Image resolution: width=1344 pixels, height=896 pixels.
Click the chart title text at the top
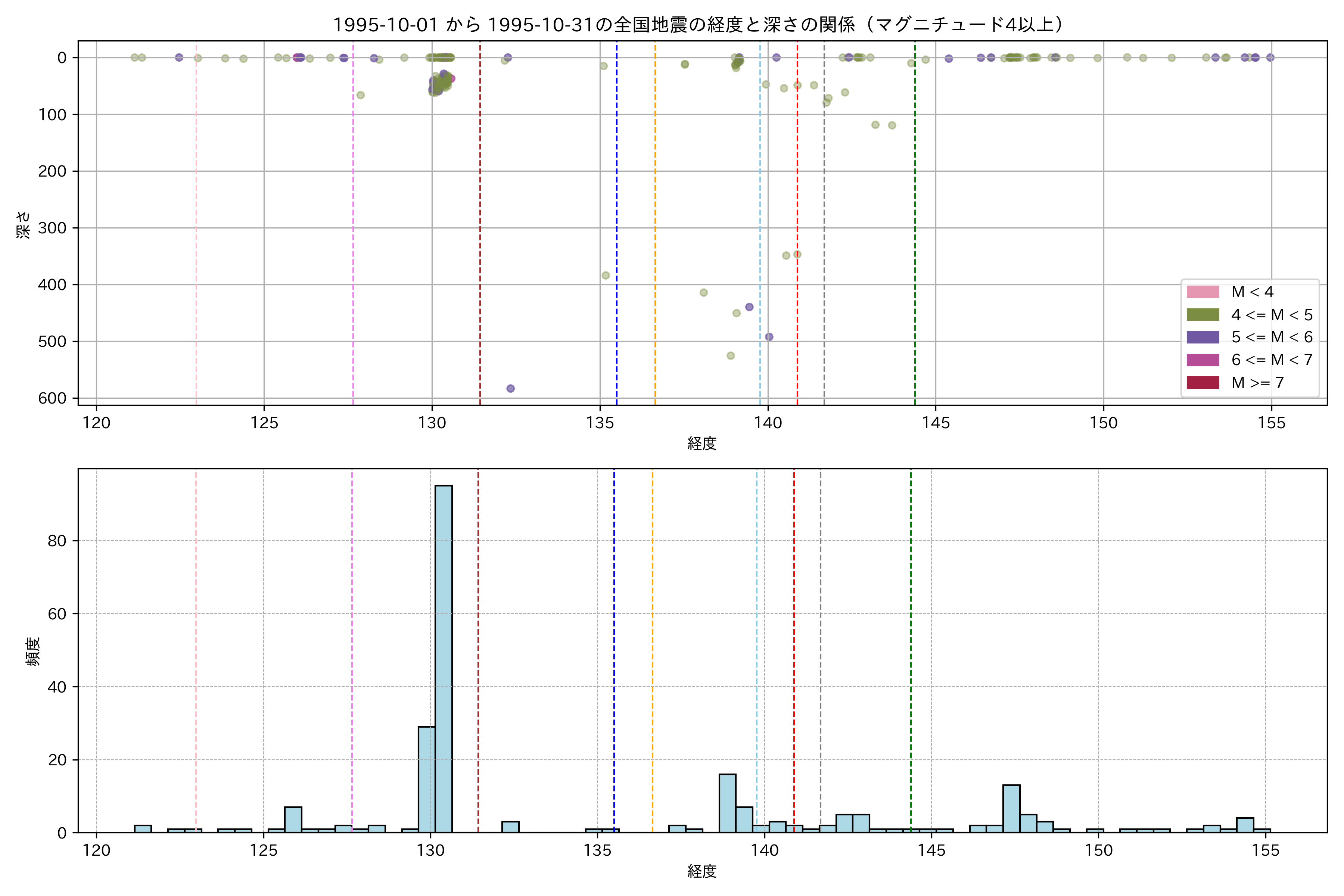point(698,25)
